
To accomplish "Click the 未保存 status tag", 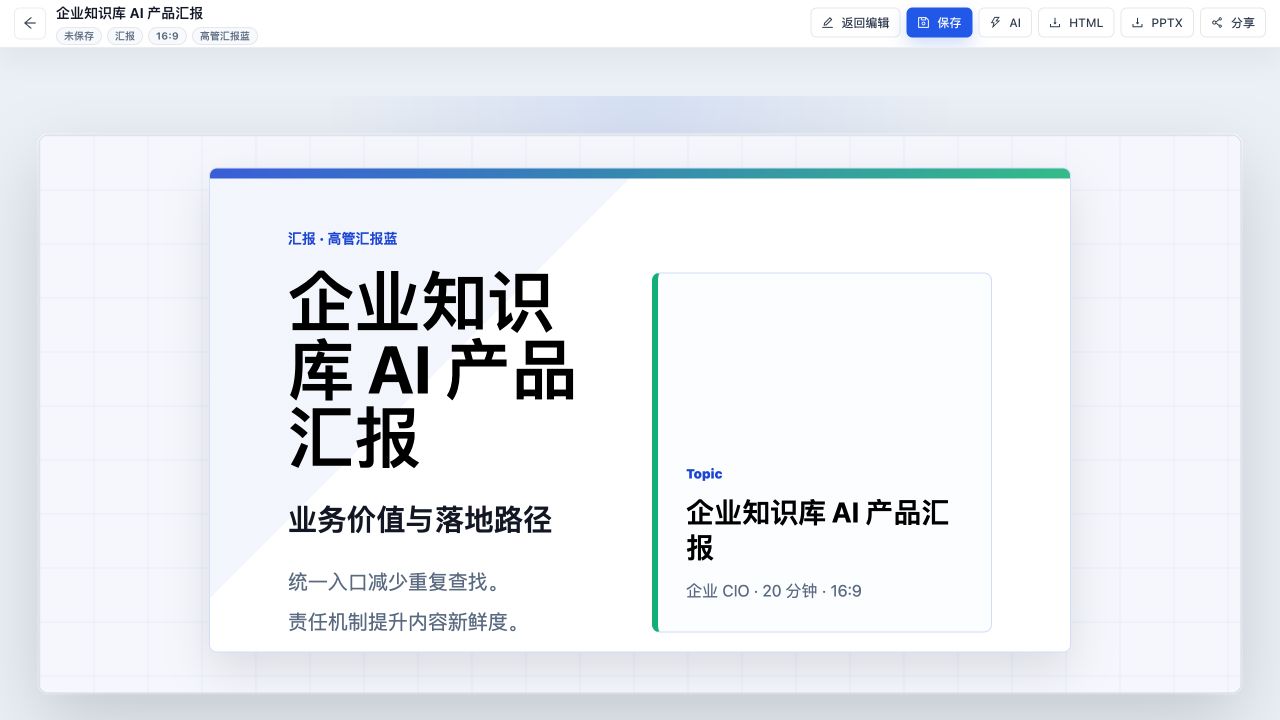I will pos(79,36).
